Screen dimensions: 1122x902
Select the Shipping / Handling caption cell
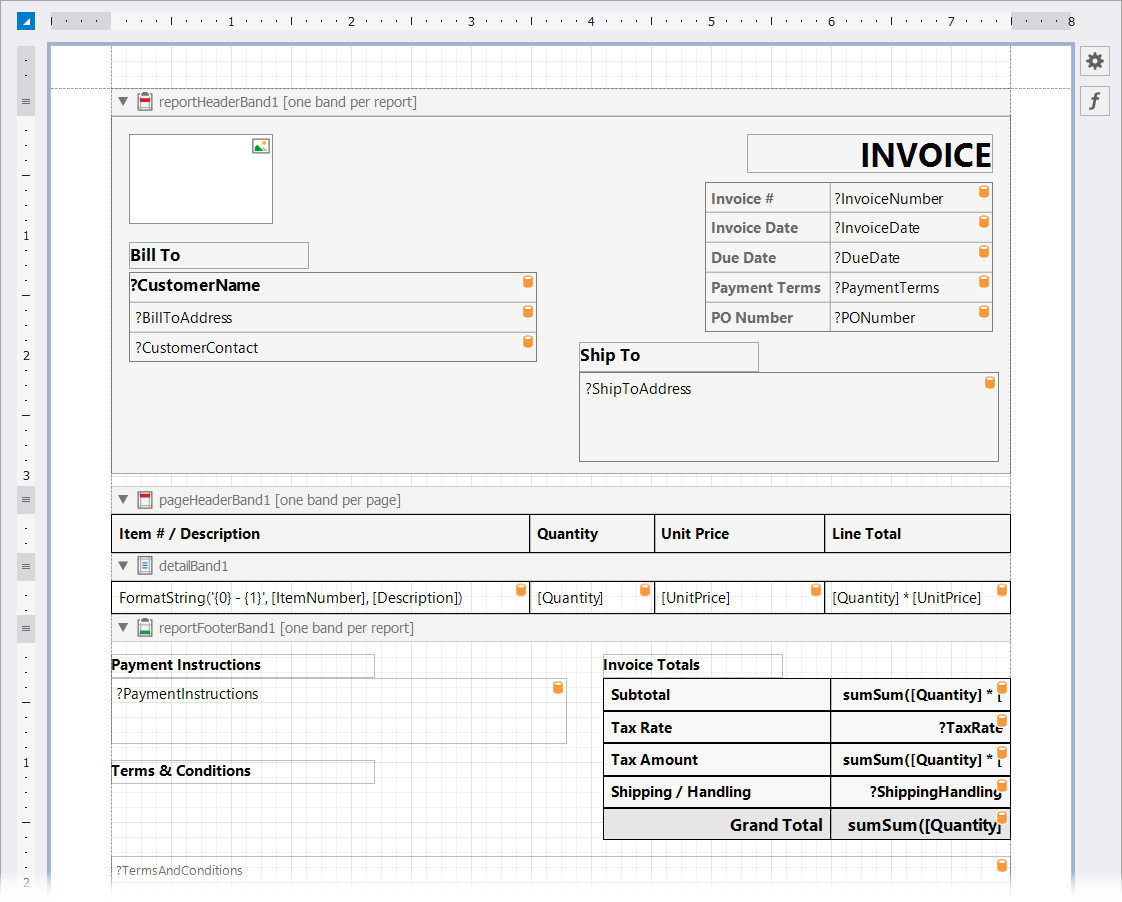tap(717, 792)
